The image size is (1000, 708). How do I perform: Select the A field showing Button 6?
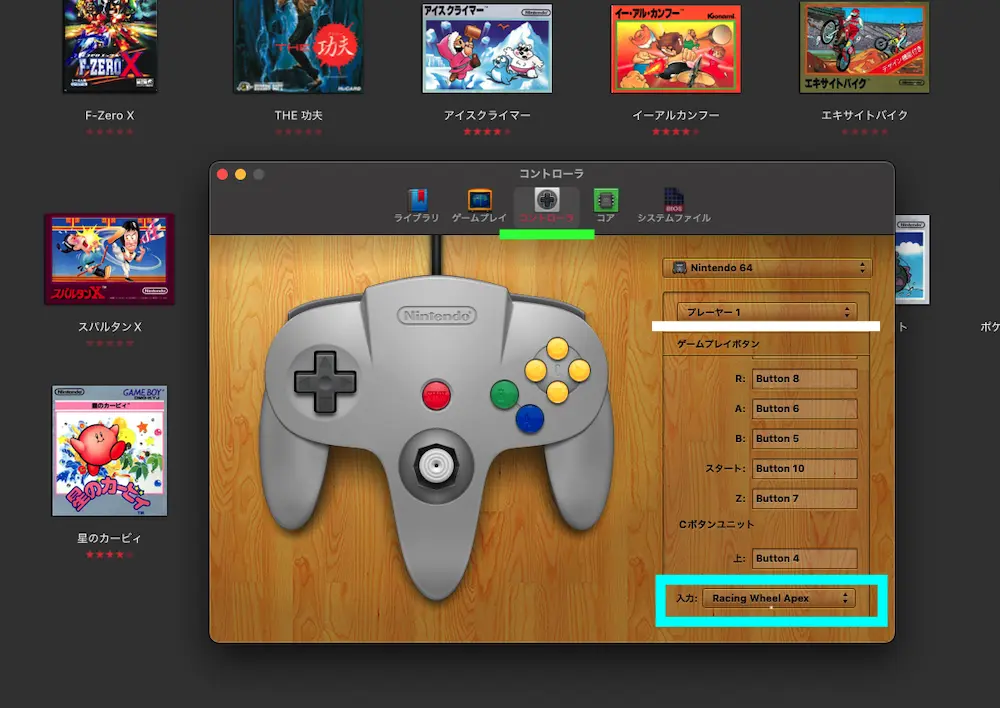(x=804, y=409)
